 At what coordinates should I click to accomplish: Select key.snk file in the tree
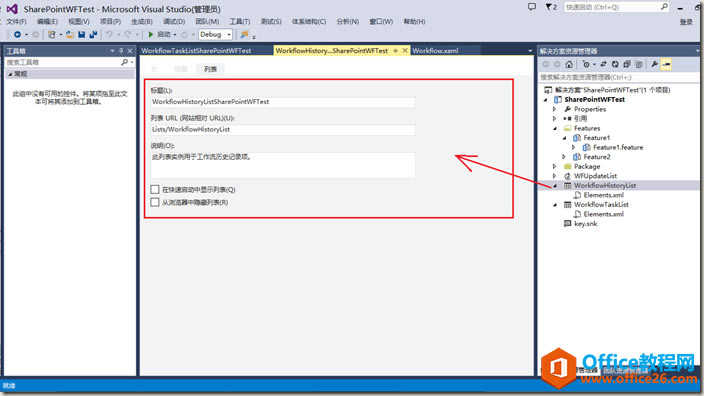pos(585,224)
